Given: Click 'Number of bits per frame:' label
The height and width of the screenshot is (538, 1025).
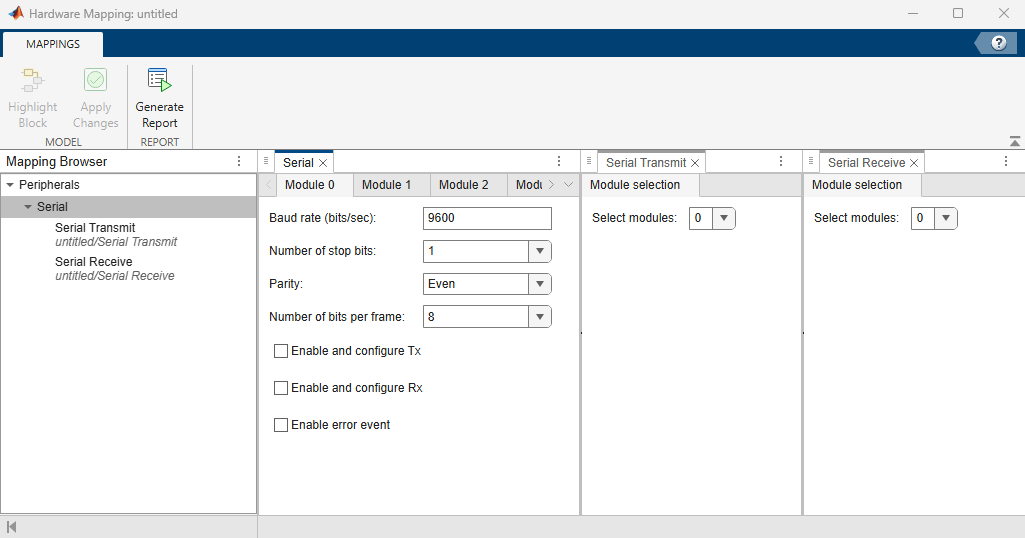Looking at the screenshot, I should 337,316.
